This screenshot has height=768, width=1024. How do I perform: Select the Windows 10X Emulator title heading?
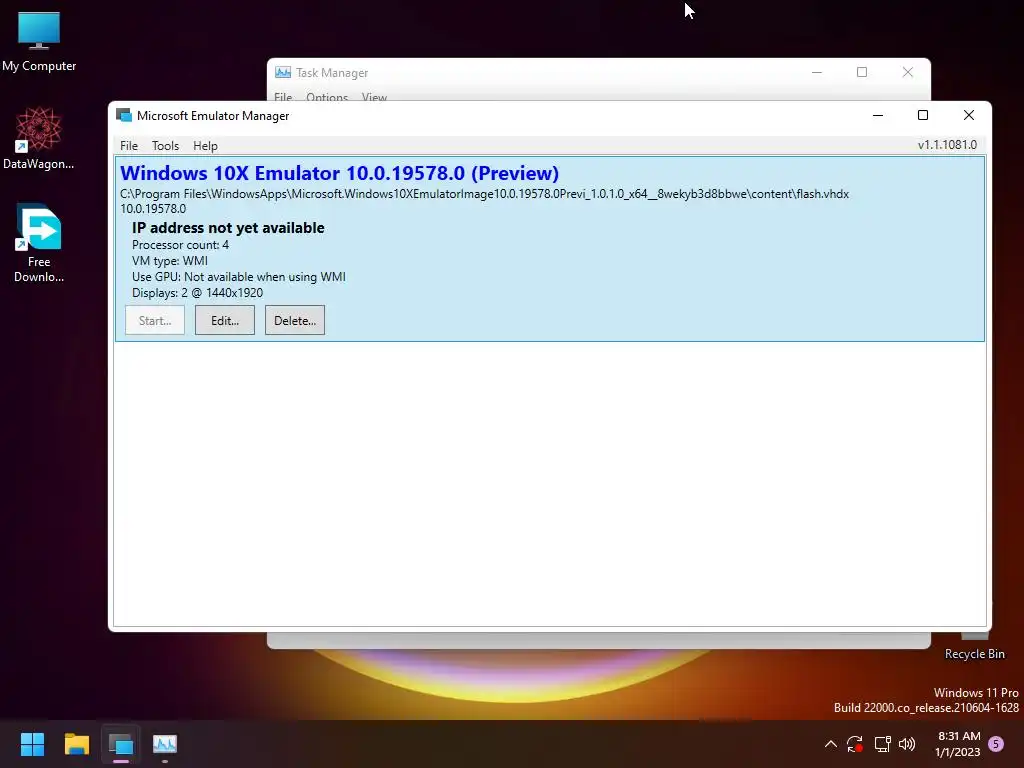[340, 173]
